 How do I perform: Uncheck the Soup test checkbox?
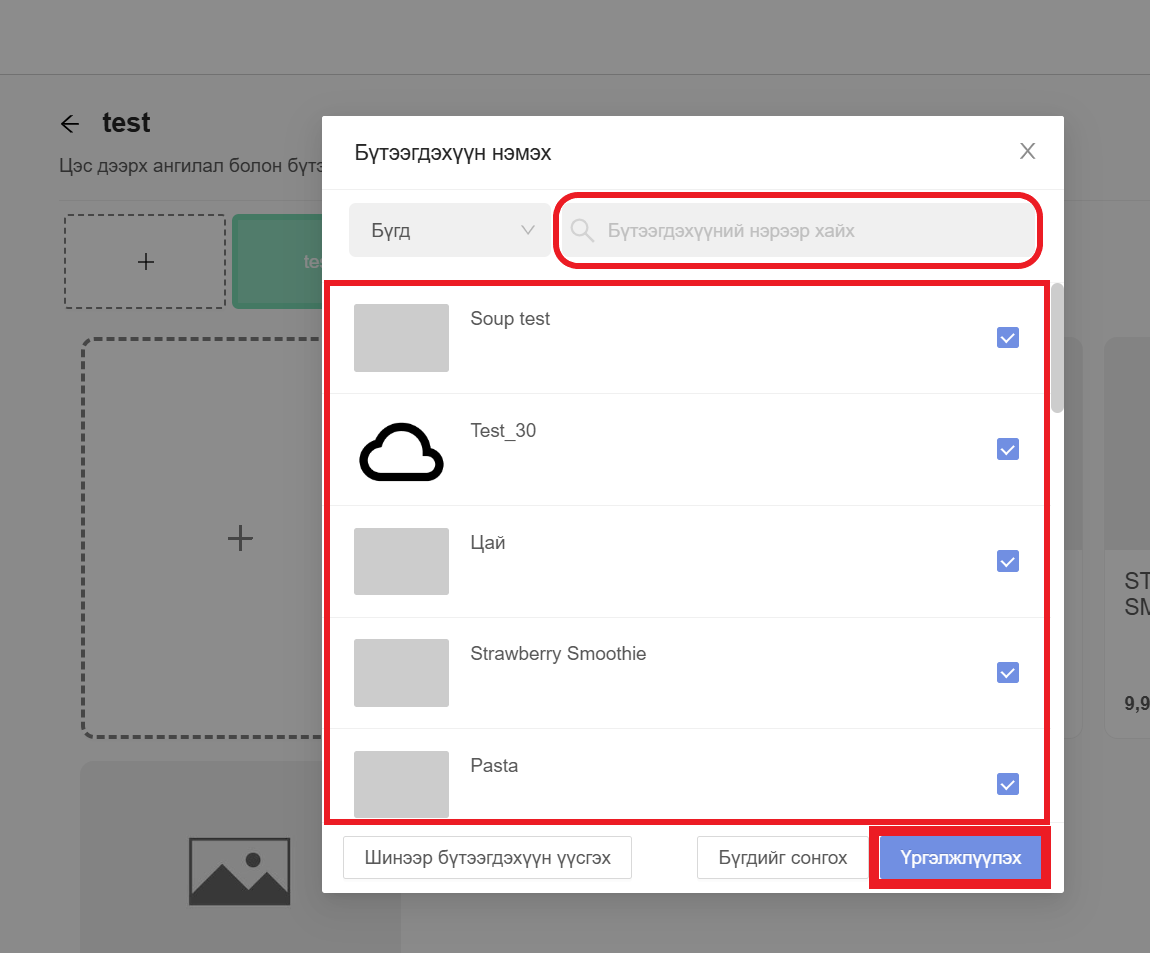(1008, 338)
